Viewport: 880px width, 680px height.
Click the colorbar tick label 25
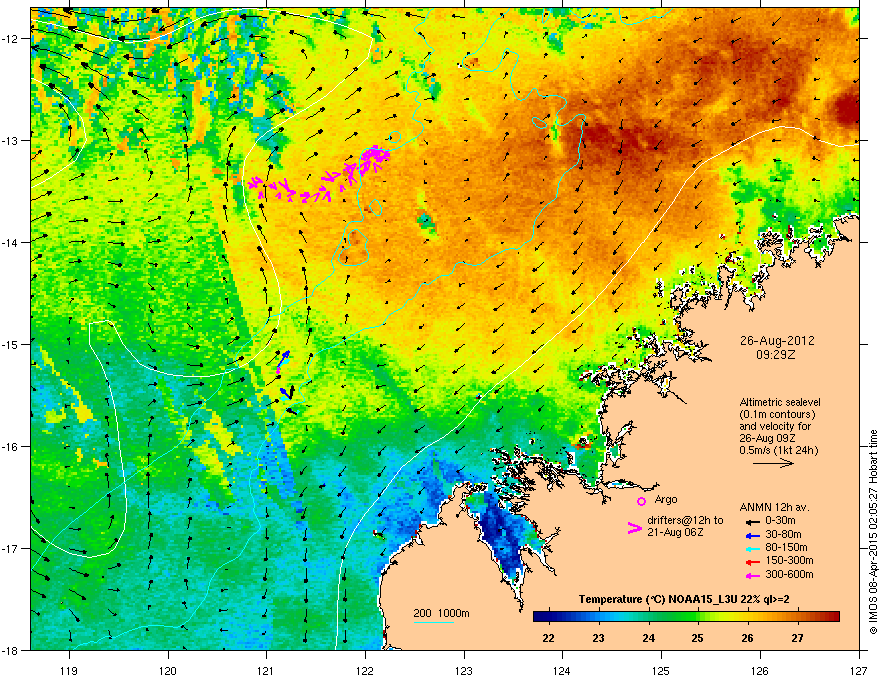[x=698, y=638]
